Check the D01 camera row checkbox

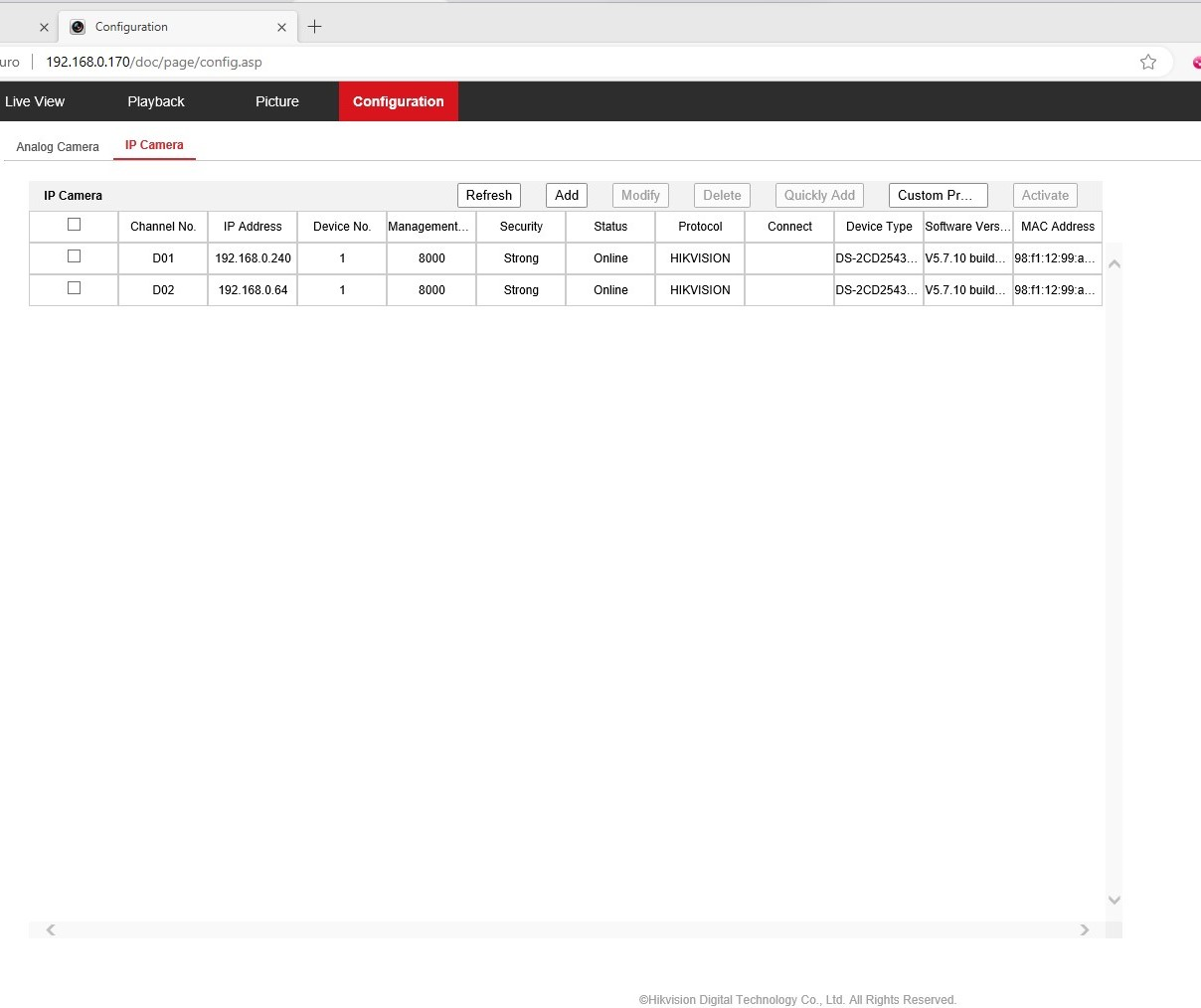coord(74,256)
